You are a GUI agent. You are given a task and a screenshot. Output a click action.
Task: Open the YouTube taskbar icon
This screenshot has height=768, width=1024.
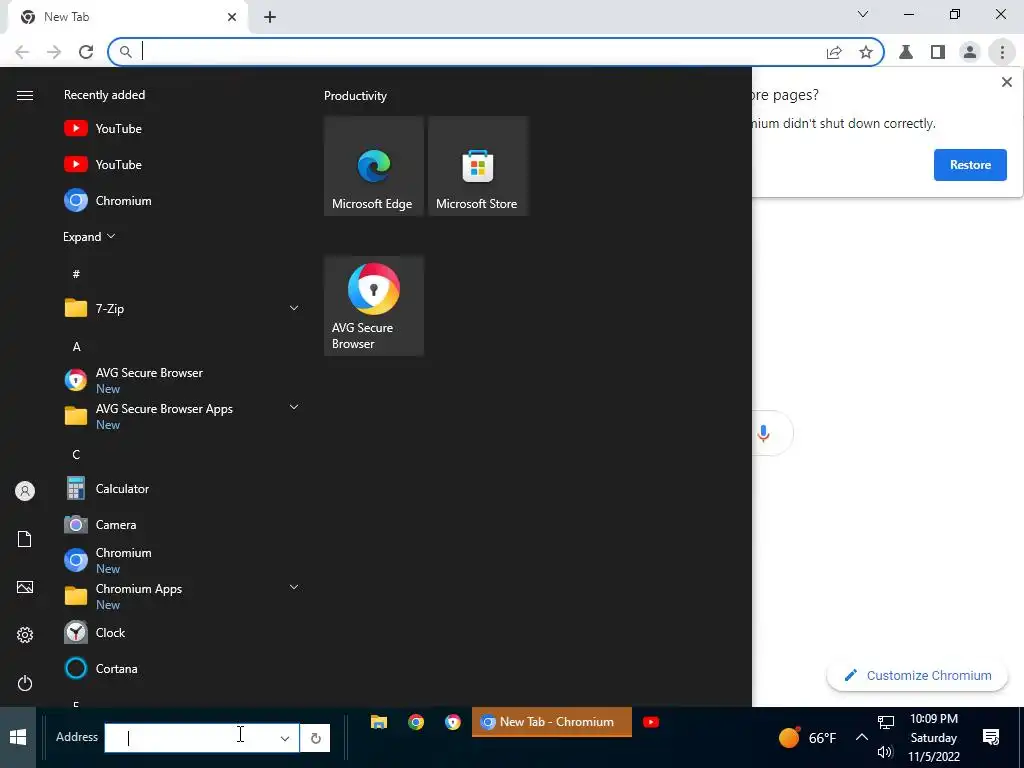pyautogui.click(x=651, y=722)
